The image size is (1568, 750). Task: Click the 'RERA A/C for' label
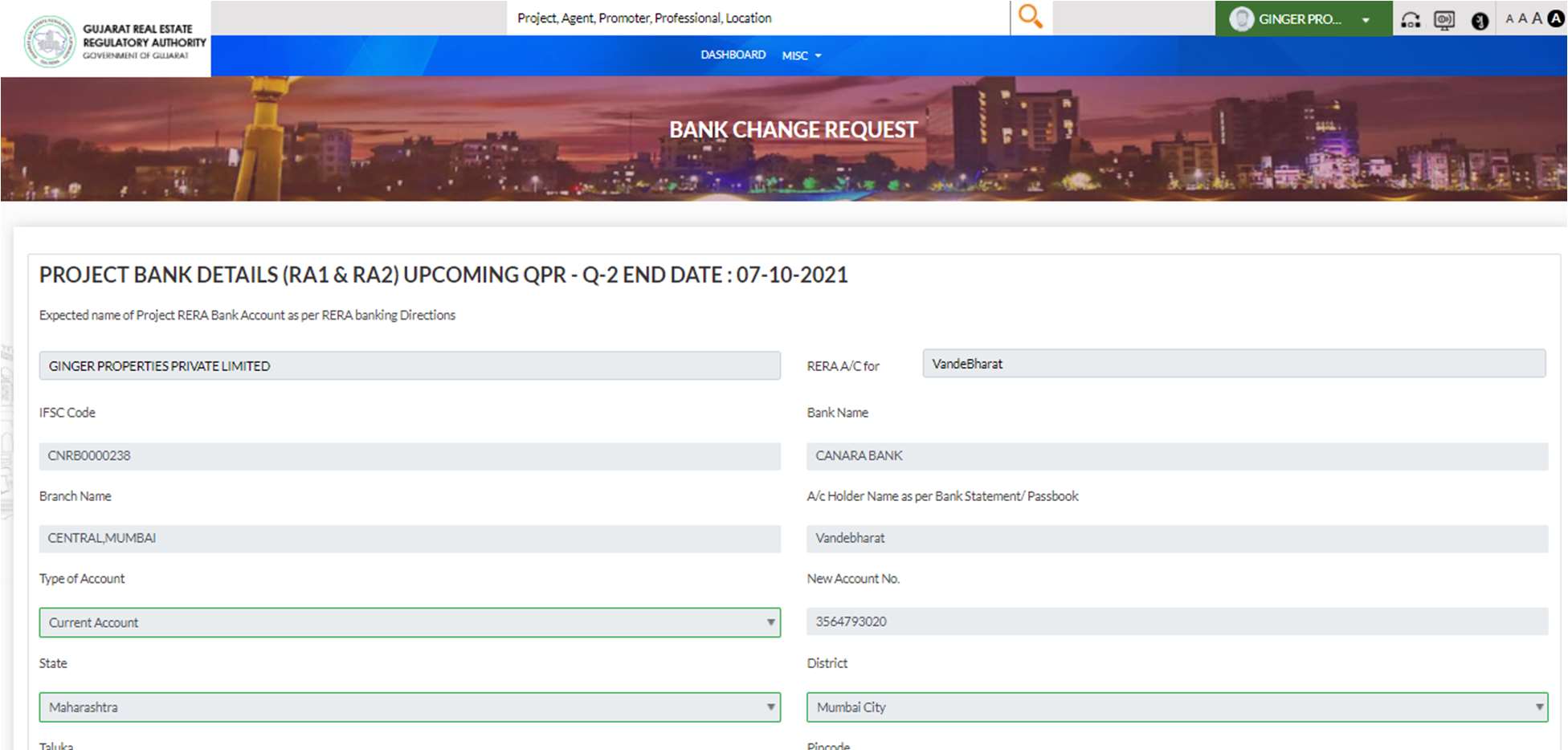click(x=843, y=366)
